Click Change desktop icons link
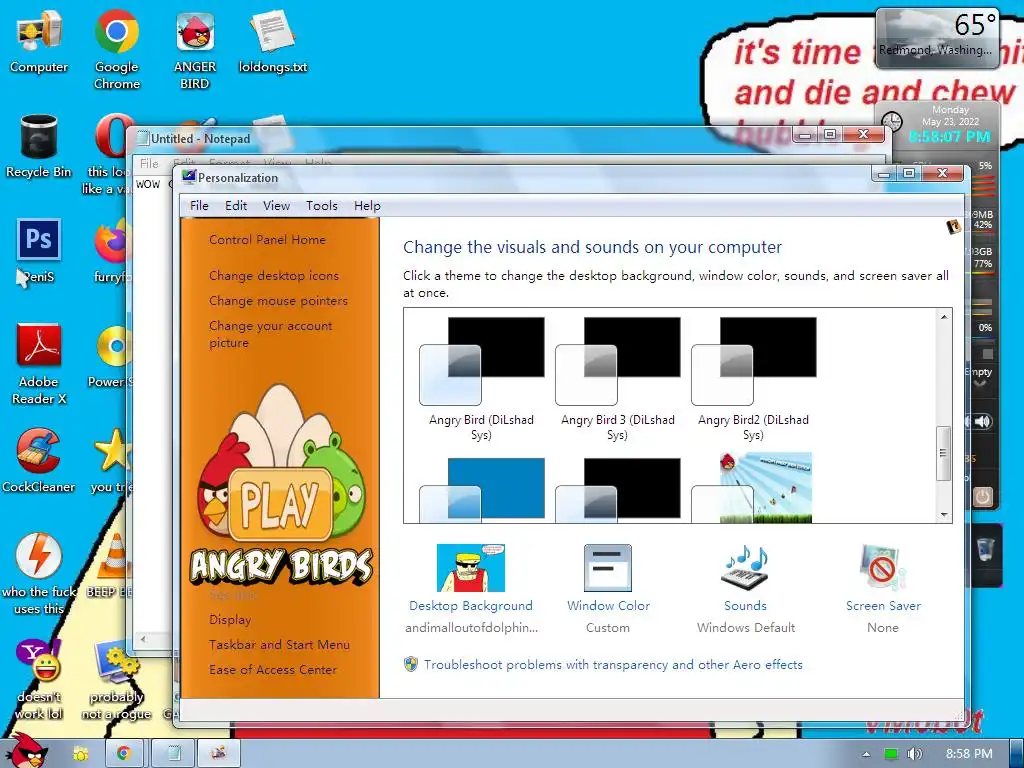 274,276
